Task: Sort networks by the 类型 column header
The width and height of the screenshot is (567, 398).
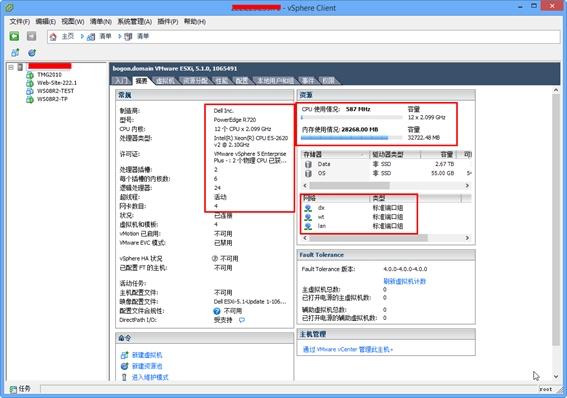Action: 416,198
